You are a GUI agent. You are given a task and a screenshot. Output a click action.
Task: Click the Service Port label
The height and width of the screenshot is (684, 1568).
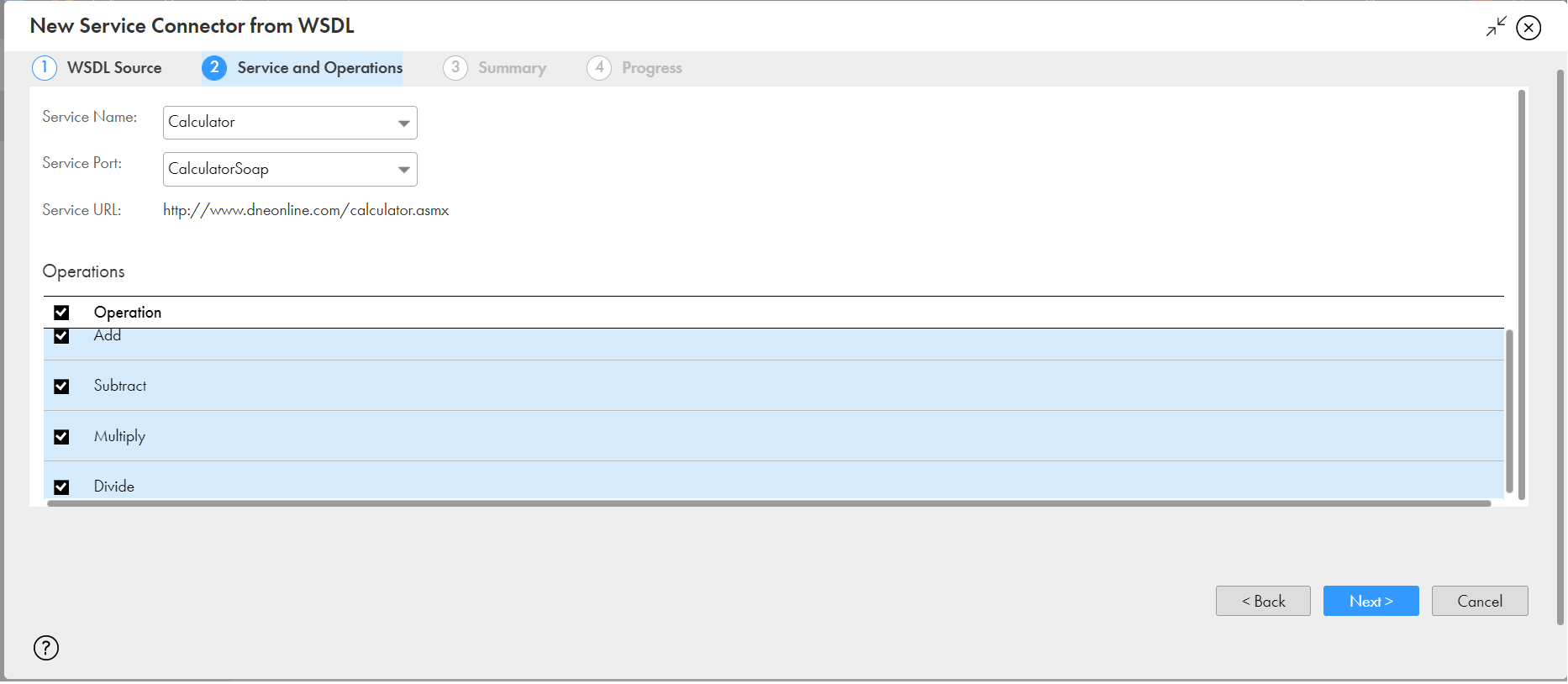tap(82, 163)
